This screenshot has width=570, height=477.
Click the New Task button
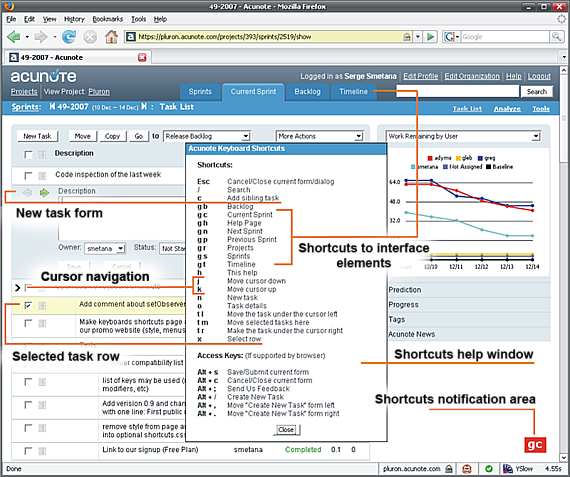[37, 136]
